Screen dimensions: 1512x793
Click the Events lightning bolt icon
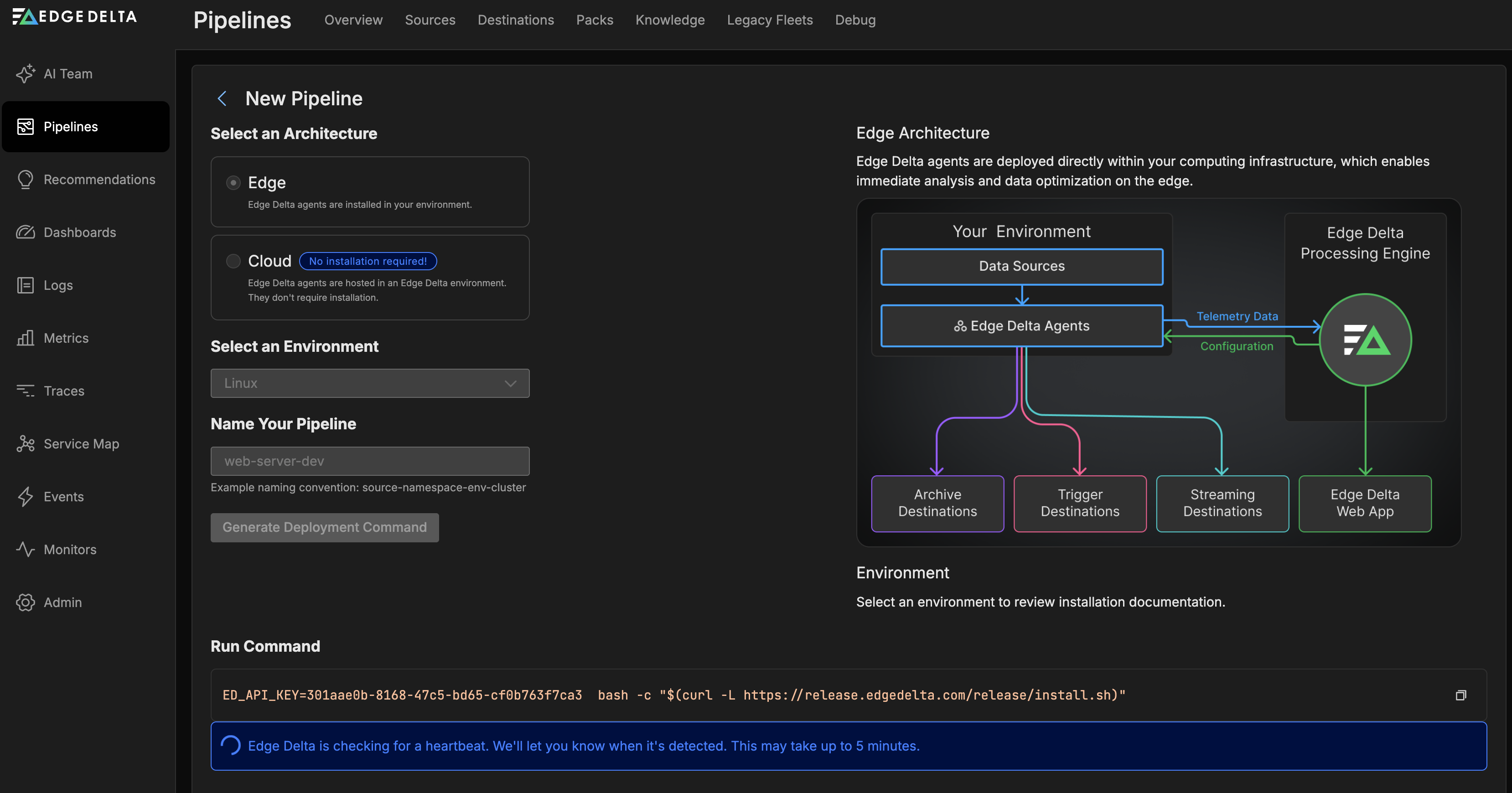coord(25,497)
